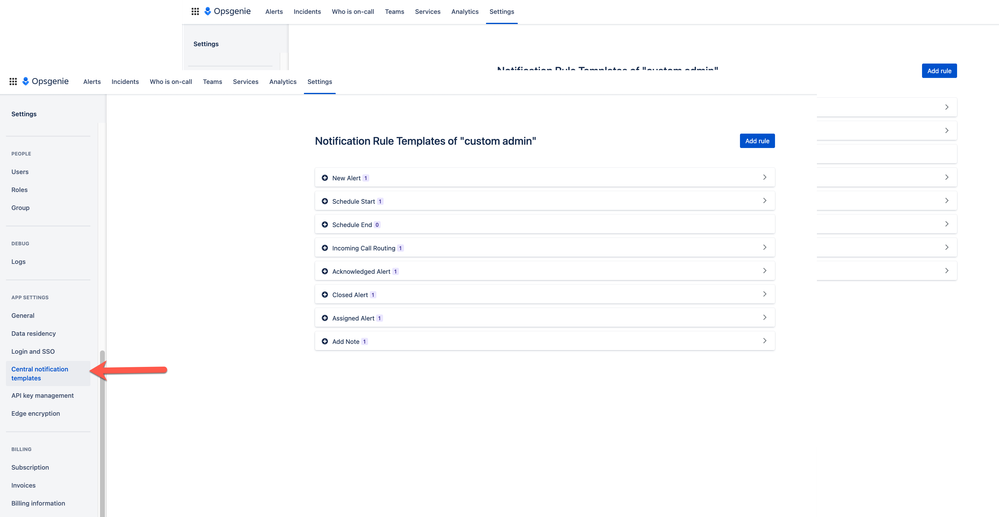999x517 pixels.
Task: Open Alerts tab in the background window
Action: [x=274, y=11]
